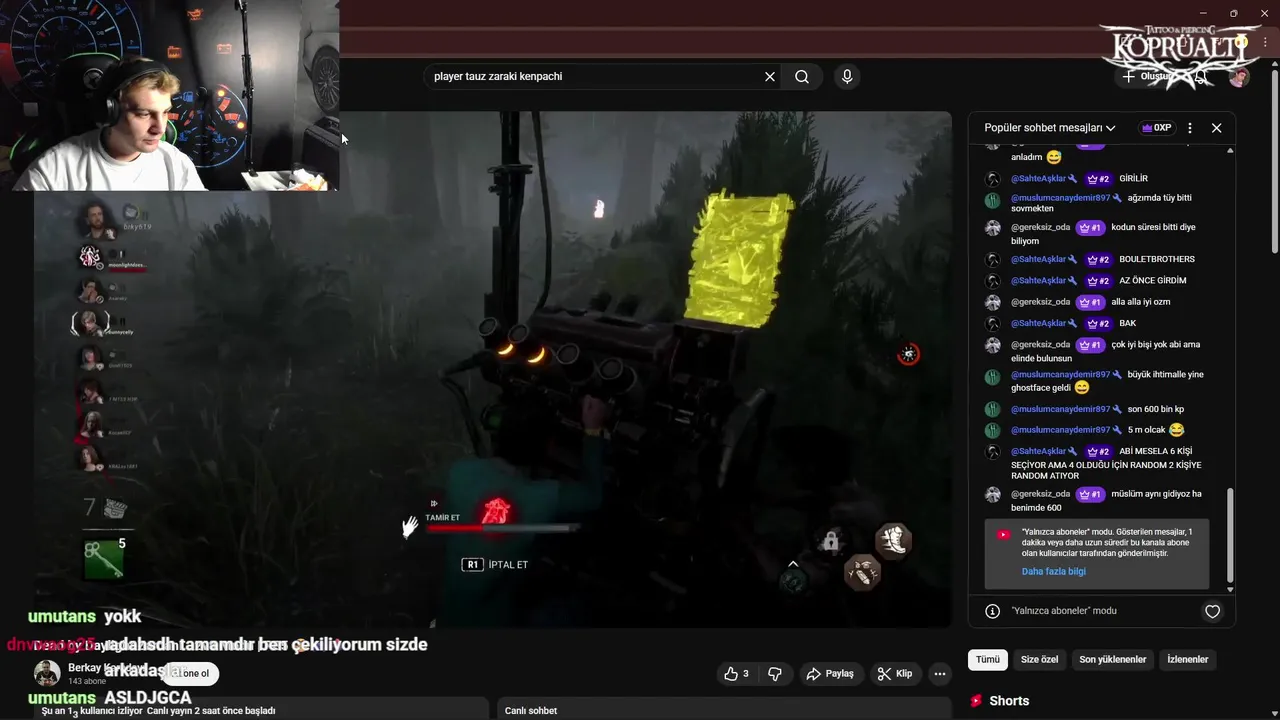This screenshot has height=720, width=1280.
Task: Click the wrench icon next to '5 m olcak' sender
Action: (x=1117, y=430)
